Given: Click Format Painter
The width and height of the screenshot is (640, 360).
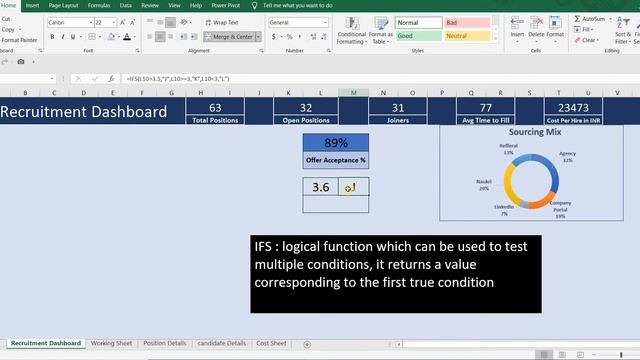Looking at the screenshot, I should click(19, 40).
